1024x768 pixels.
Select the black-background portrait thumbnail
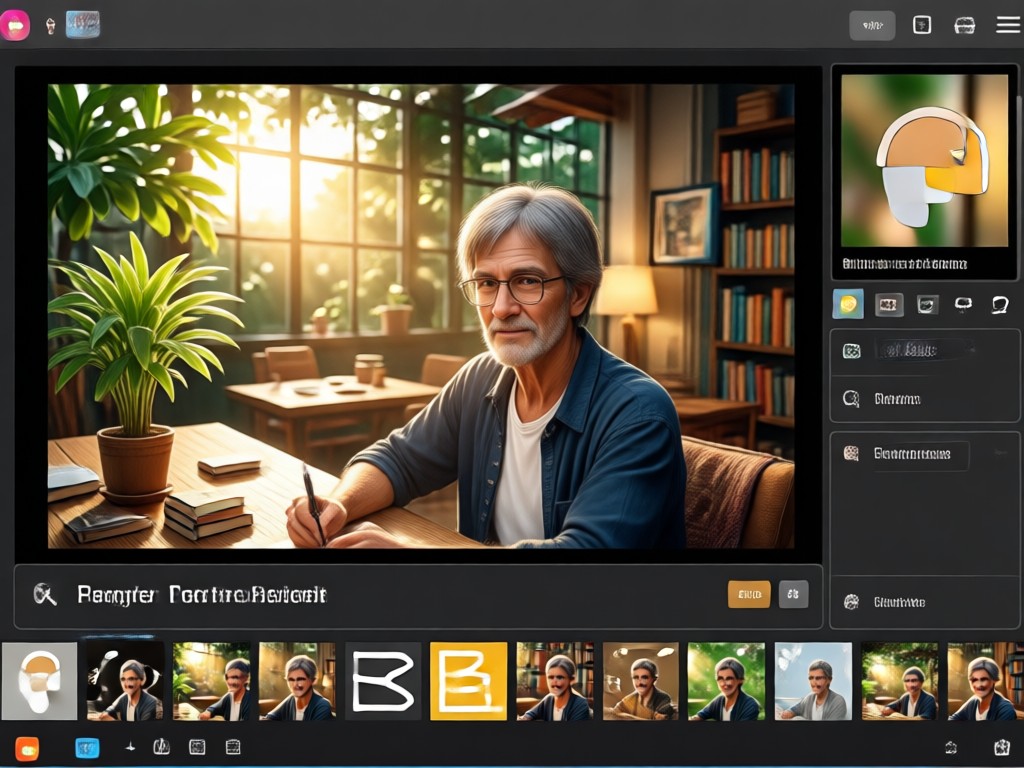tap(125, 681)
